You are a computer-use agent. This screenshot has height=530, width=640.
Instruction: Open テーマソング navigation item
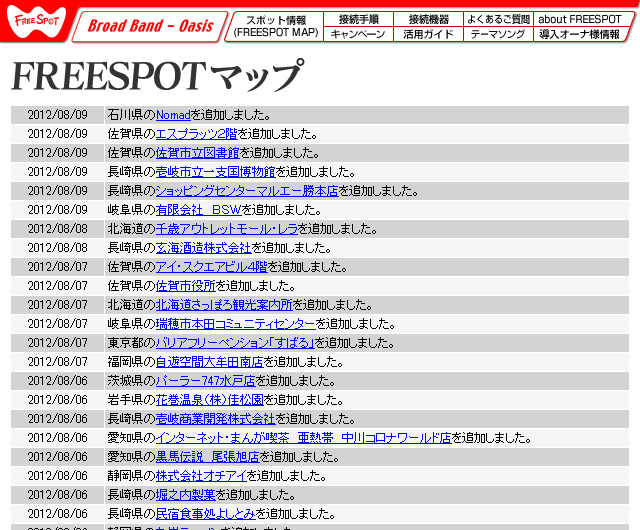pos(498,34)
